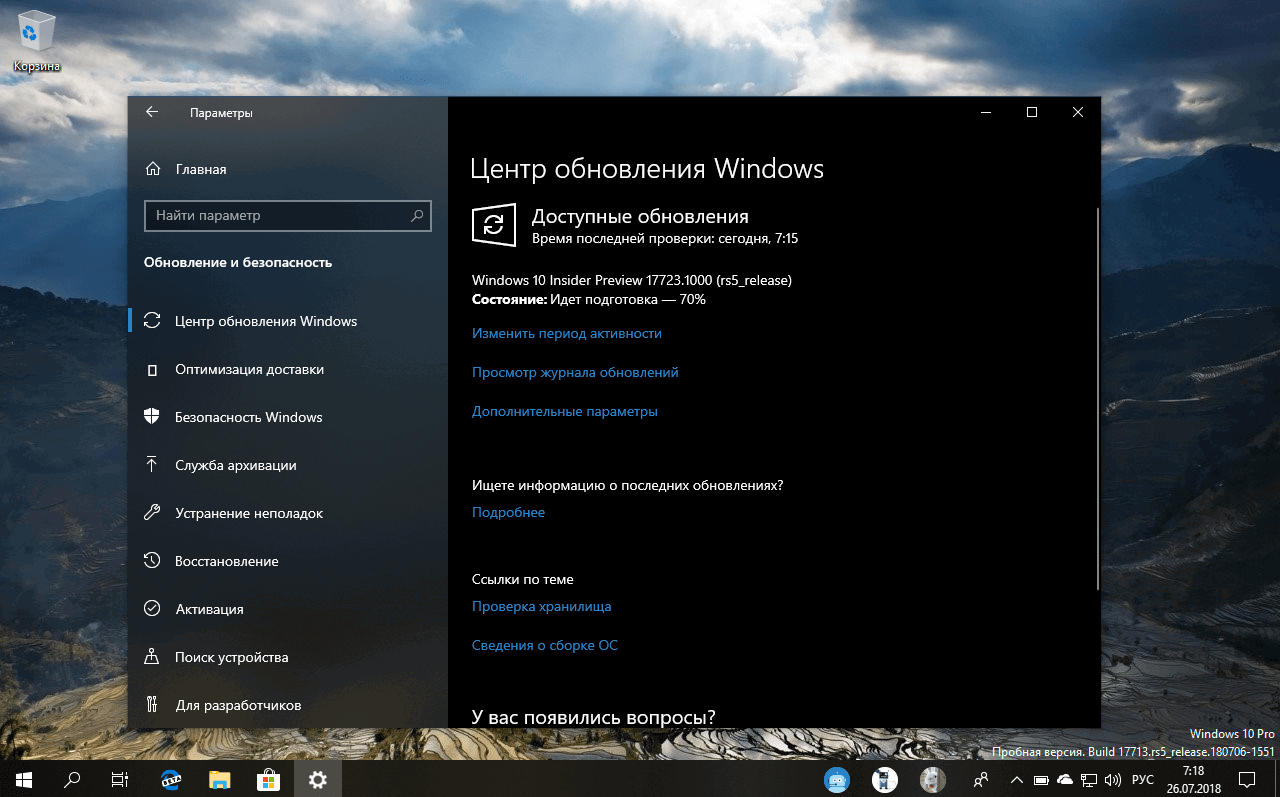
Task: Go back using the arrow button
Action: pos(151,112)
